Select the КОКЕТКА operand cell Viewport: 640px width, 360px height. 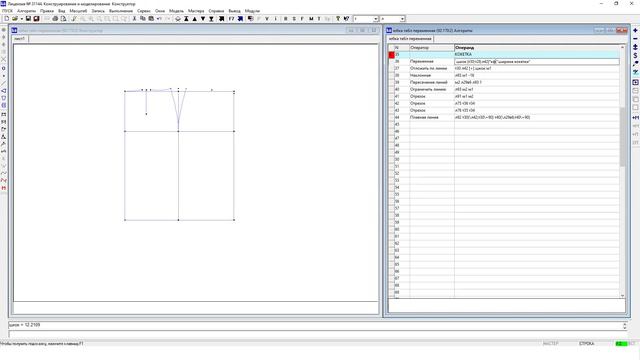[537, 54]
